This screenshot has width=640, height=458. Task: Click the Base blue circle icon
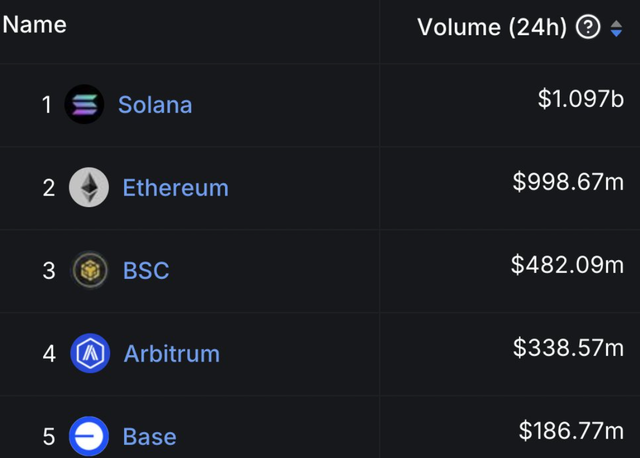[89, 436]
